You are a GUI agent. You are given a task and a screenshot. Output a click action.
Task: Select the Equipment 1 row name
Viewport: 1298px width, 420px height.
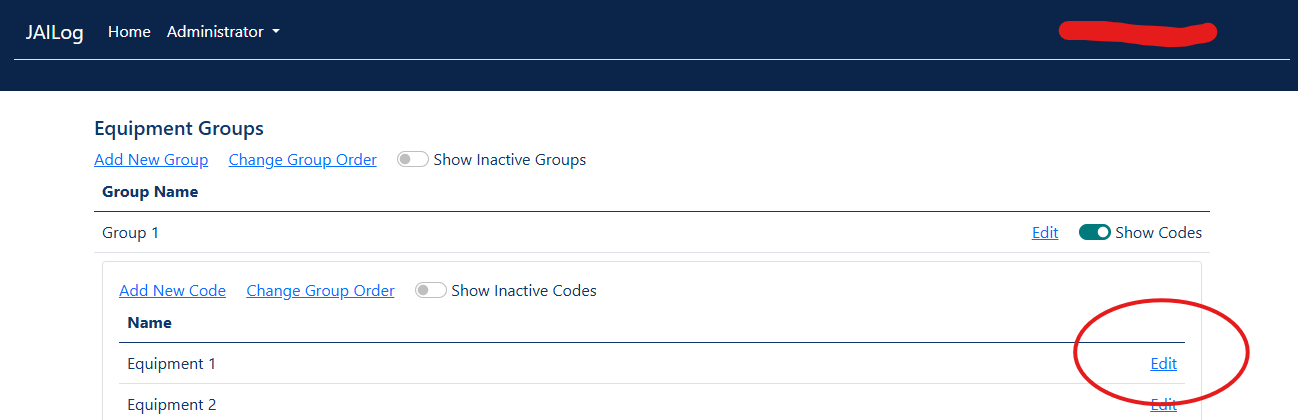coord(171,364)
